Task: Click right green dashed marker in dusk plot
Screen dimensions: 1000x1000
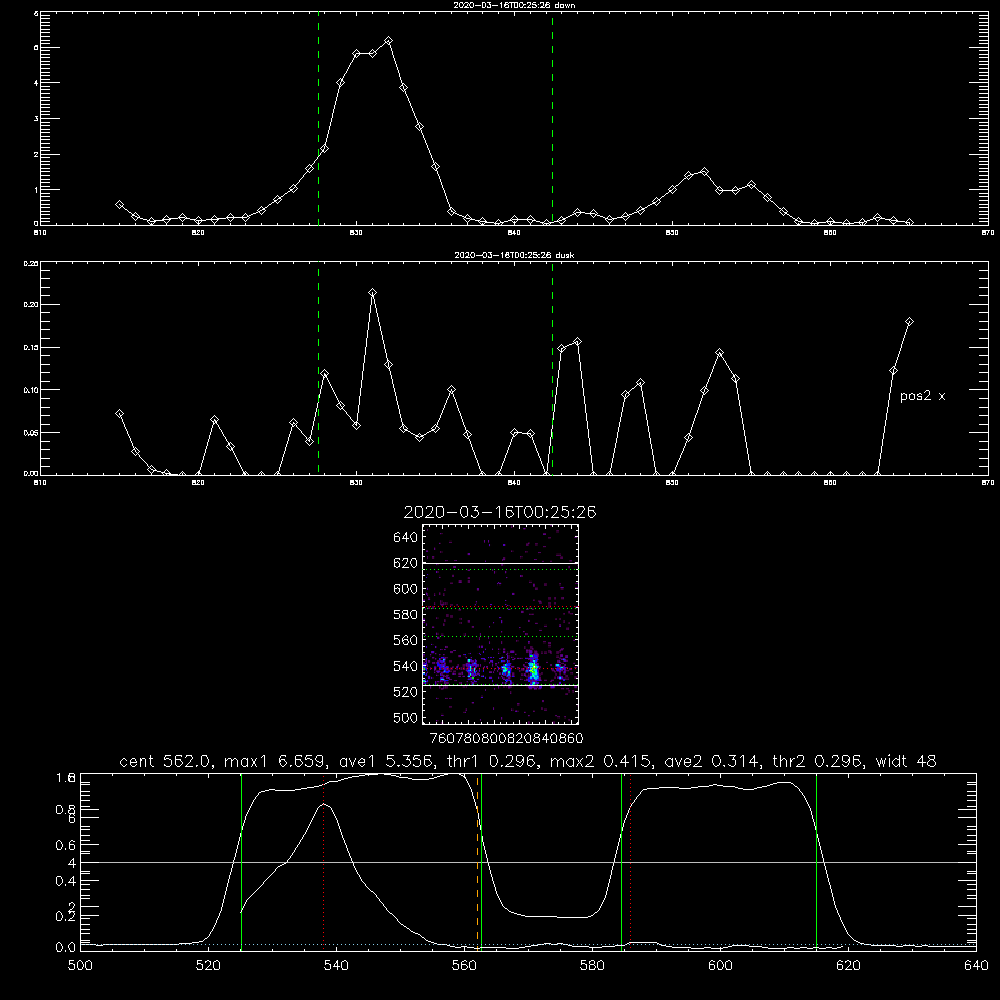Action: pos(552,369)
